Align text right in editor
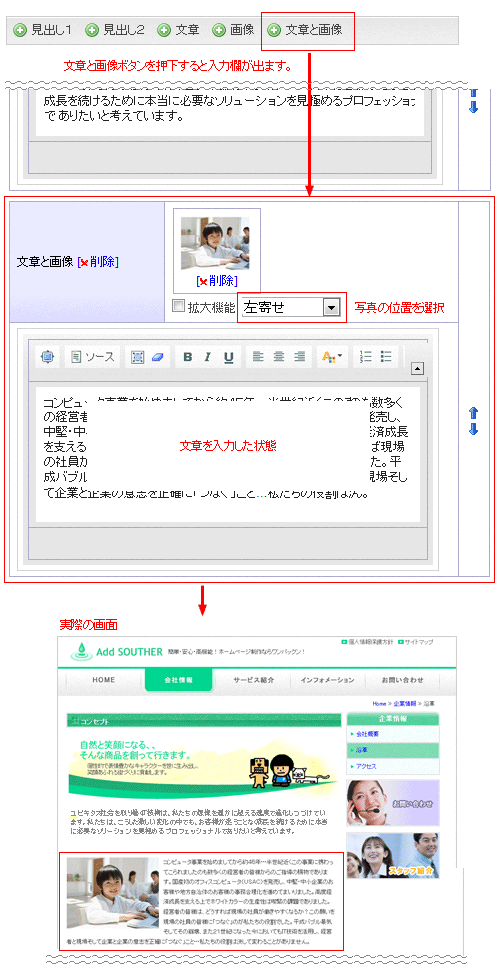Image resolution: width=500 pixels, height=970 pixels. pyautogui.click(x=300, y=356)
